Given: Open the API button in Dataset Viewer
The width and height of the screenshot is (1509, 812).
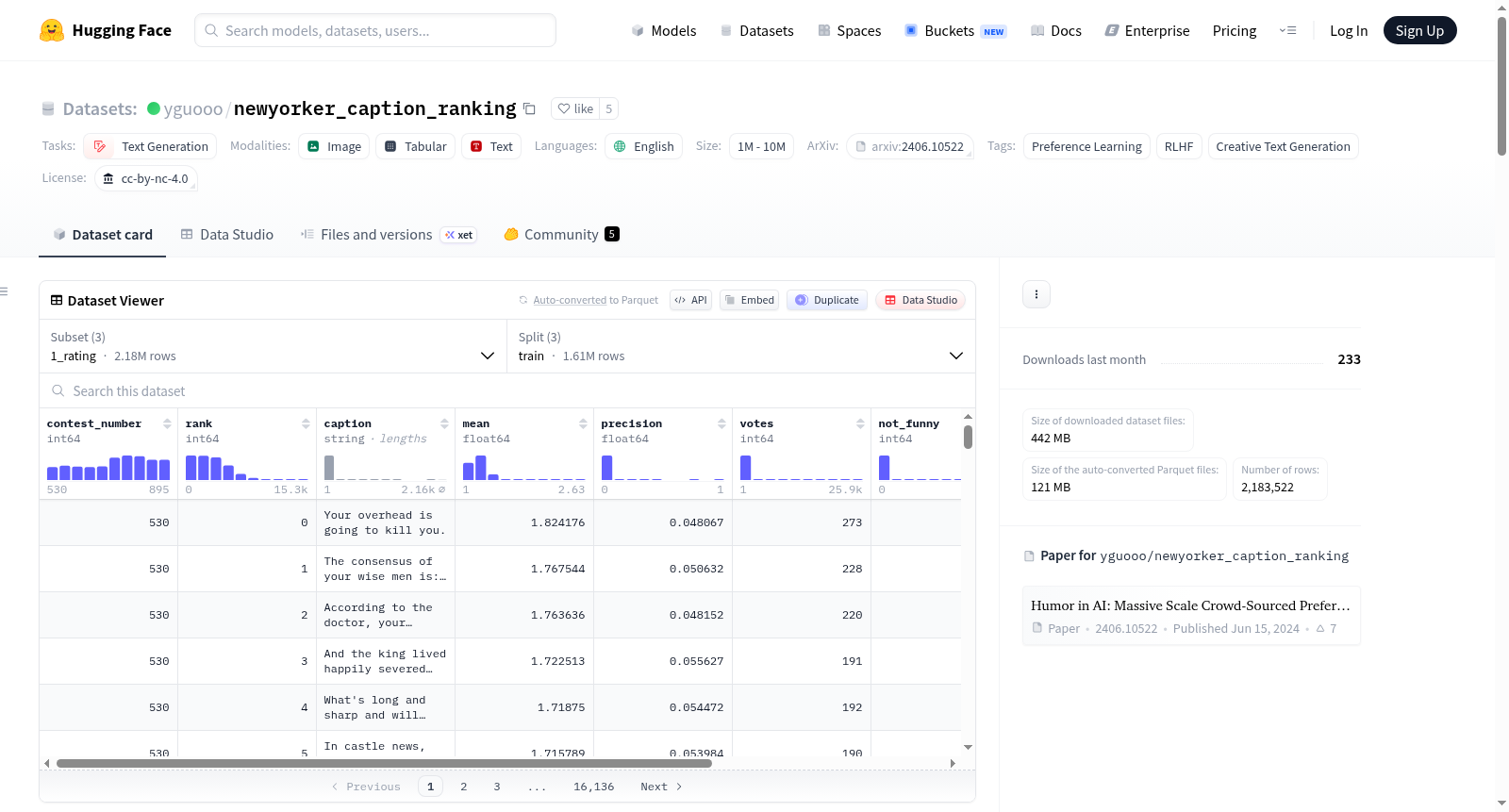Looking at the screenshot, I should 690,300.
